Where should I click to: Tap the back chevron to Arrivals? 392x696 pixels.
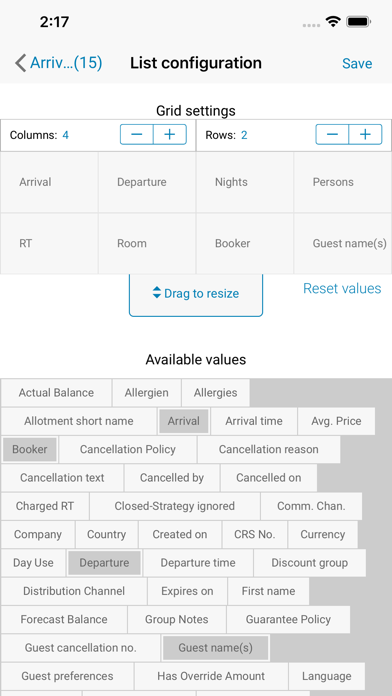20,63
